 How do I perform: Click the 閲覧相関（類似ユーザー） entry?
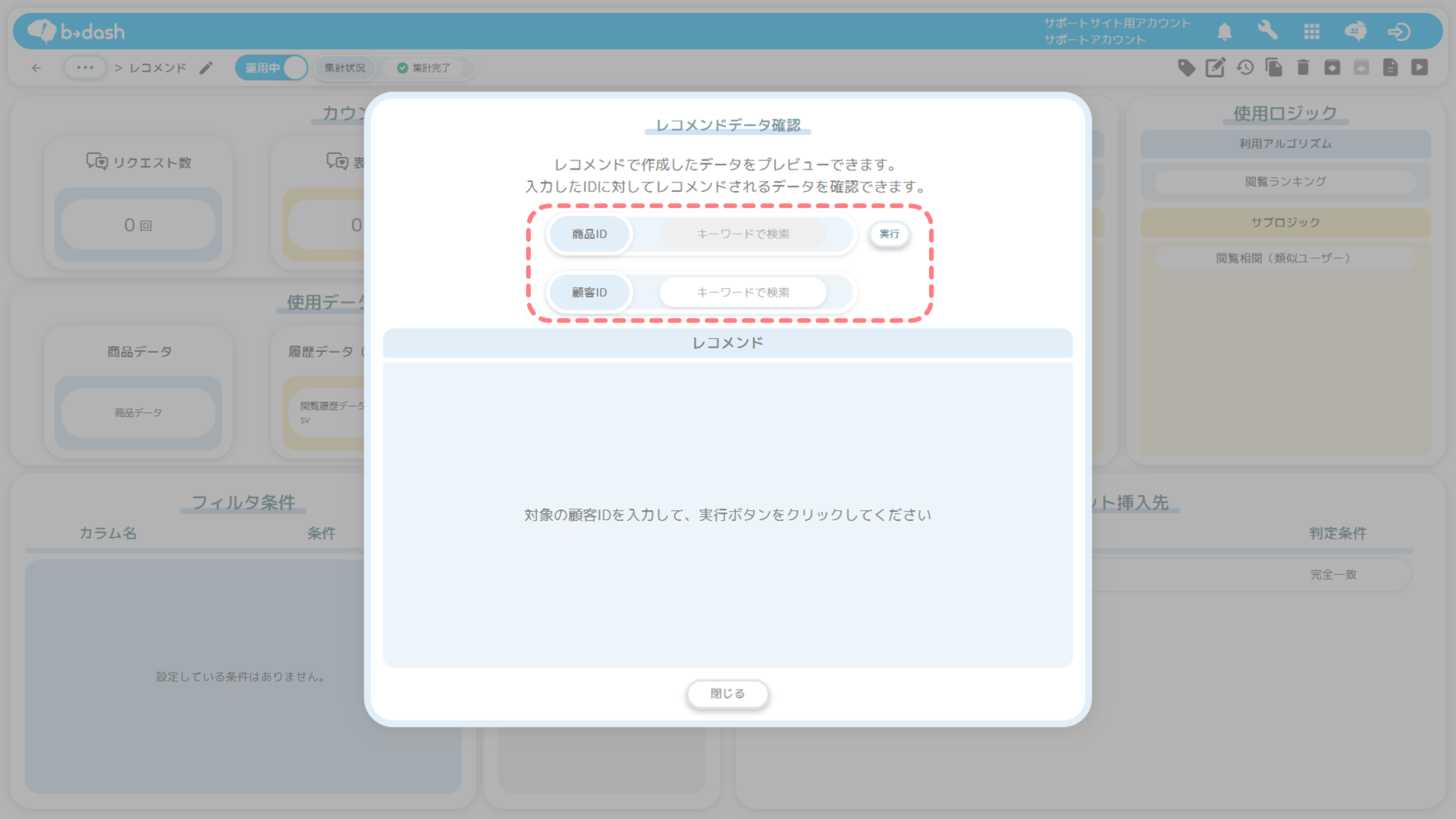click(x=1285, y=259)
